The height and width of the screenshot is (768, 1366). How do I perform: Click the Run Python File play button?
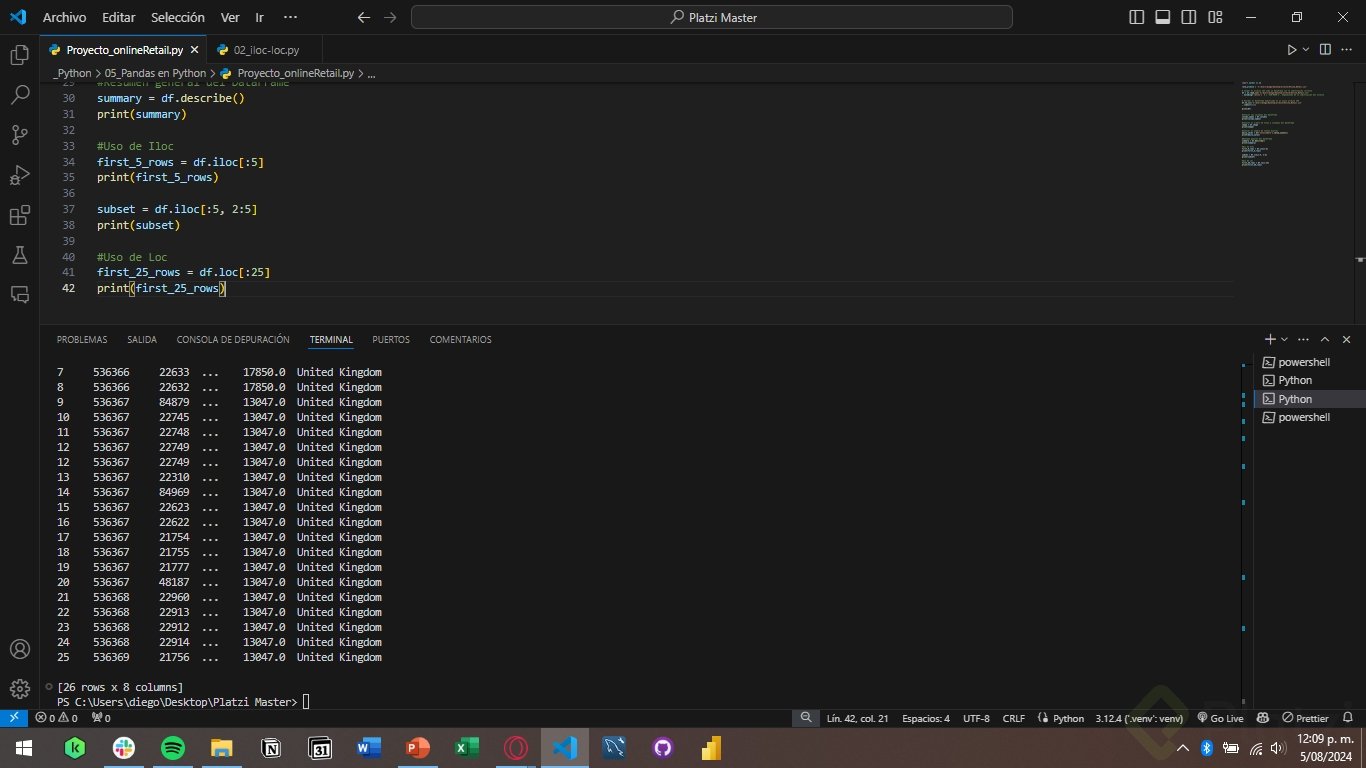pos(1292,49)
